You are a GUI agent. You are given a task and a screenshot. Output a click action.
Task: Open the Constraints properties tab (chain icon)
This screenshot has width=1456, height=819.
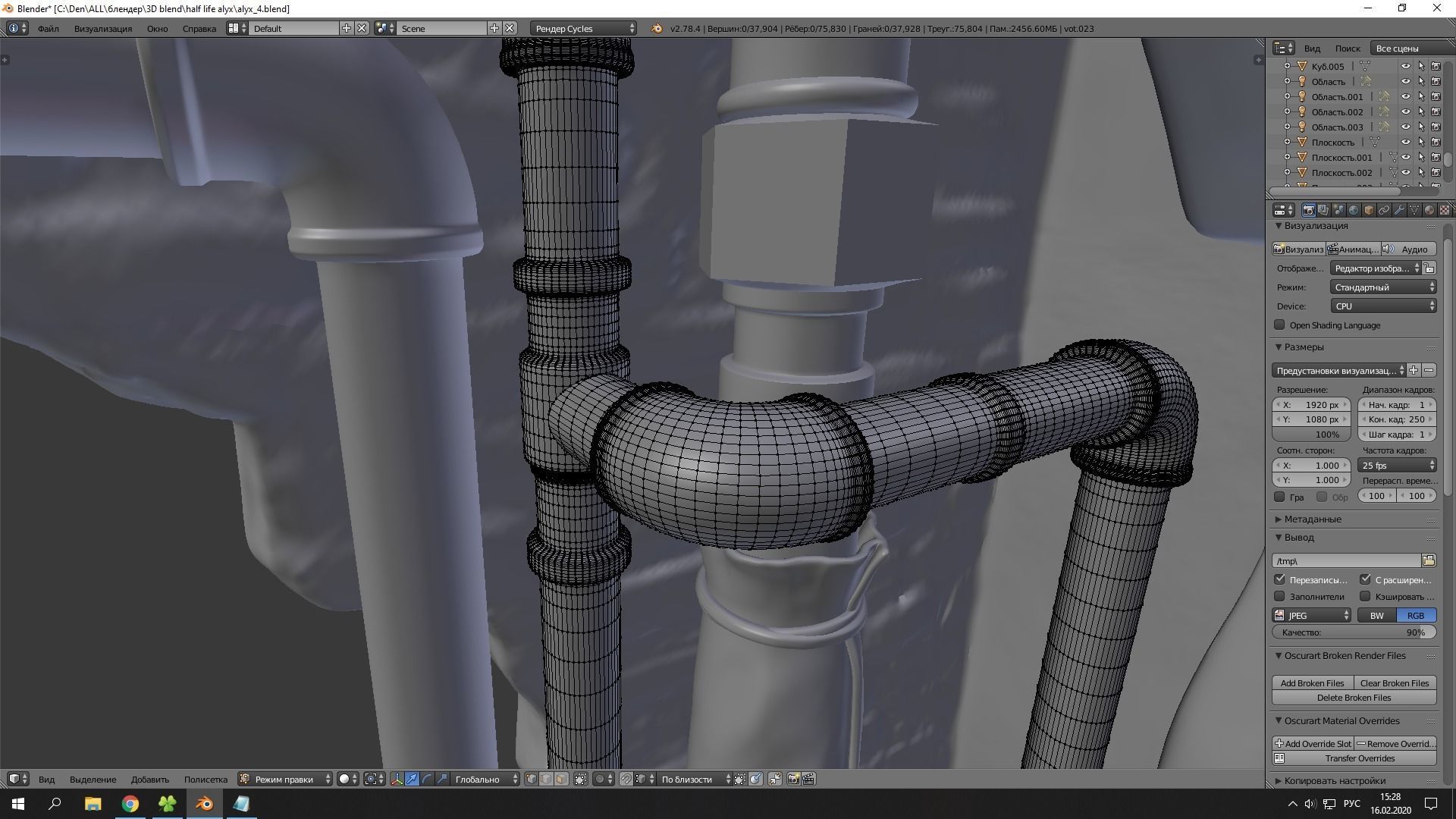[x=1384, y=210]
